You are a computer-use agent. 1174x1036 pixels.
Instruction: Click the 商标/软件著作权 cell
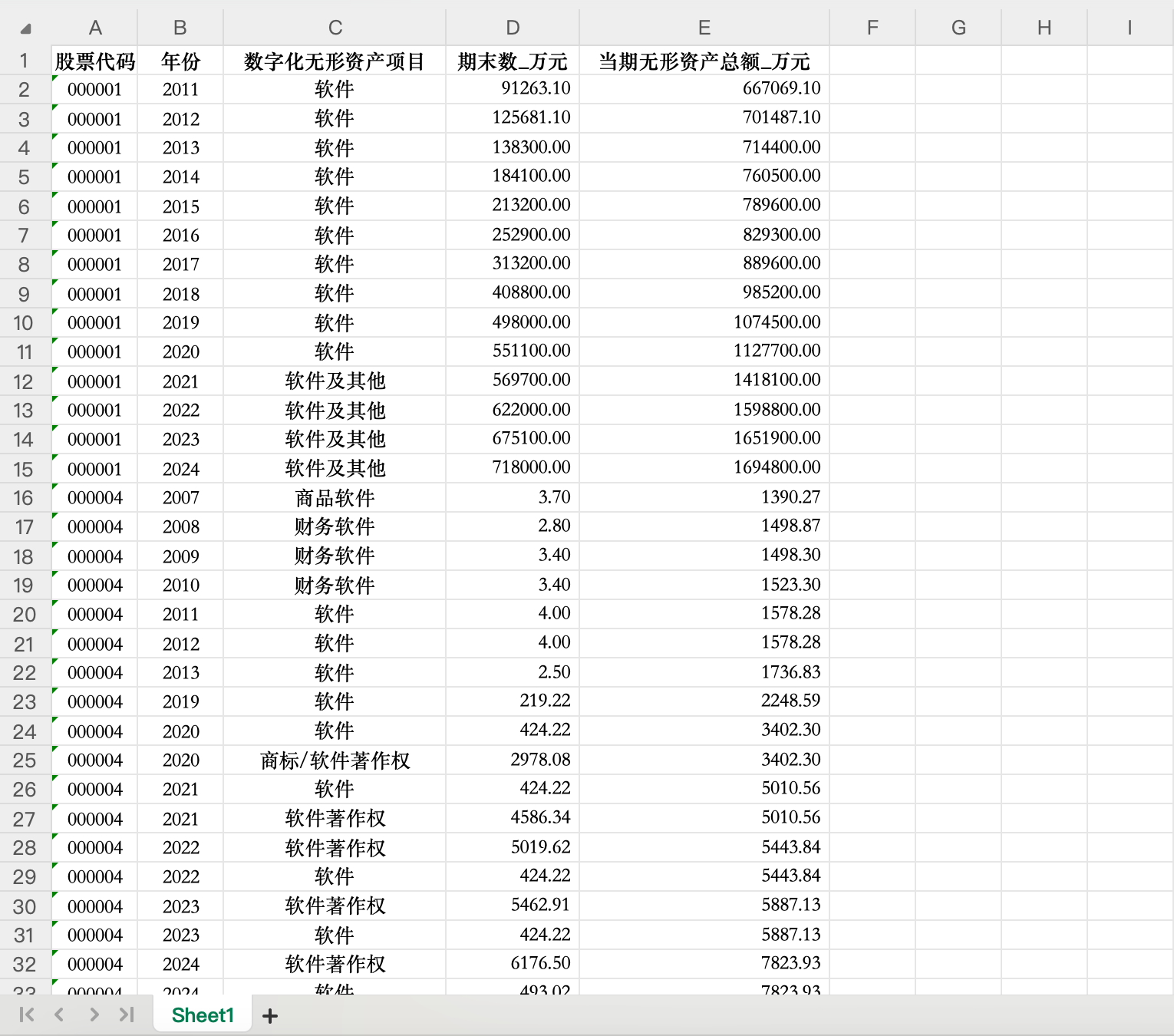tap(335, 760)
